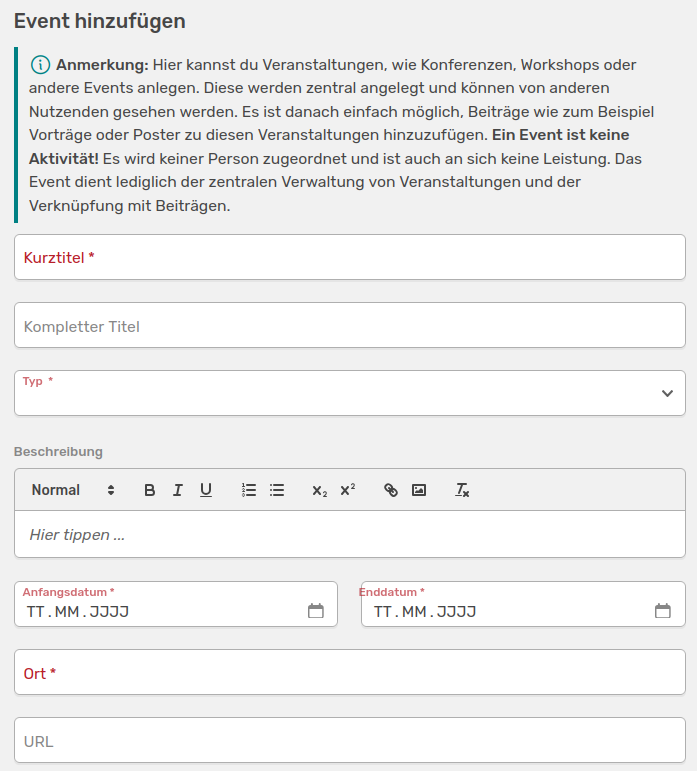Click into the Ort field

(350, 672)
